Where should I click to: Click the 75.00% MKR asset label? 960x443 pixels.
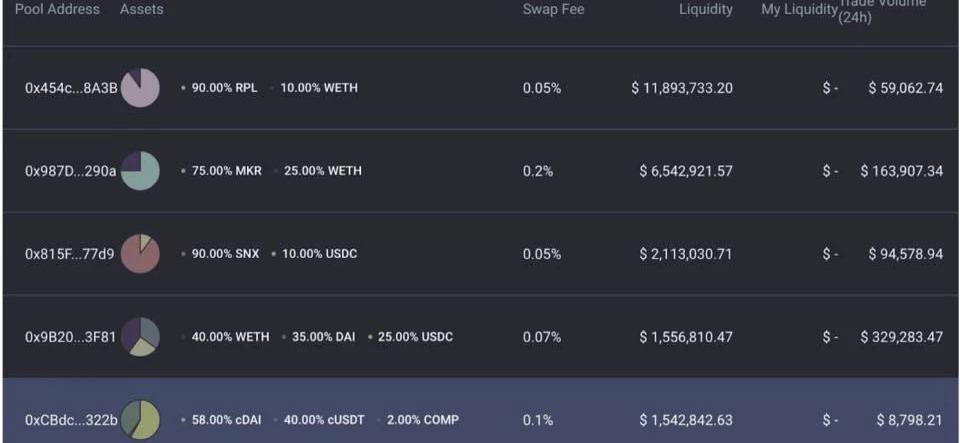tap(226, 171)
